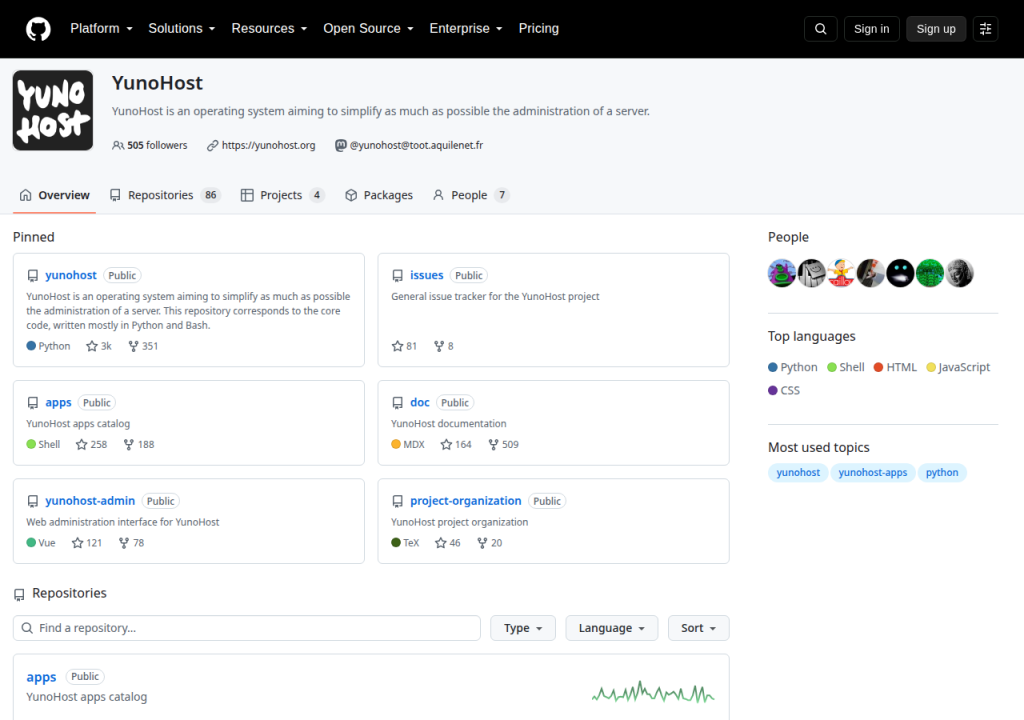Click the 509 forks on doc repo
Viewport: 1024px width, 720px height.
504,444
